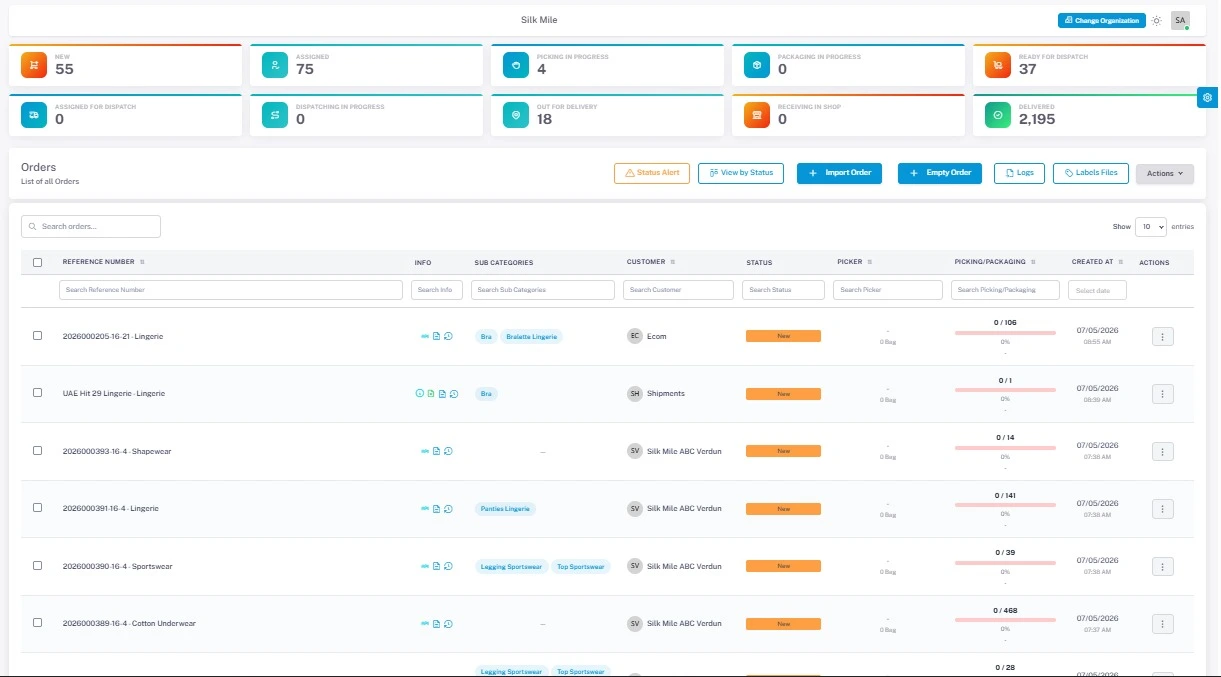This screenshot has height=677, width=1221.
Task: Click the Receiving In Shop store icon
Action: point(757,115)
